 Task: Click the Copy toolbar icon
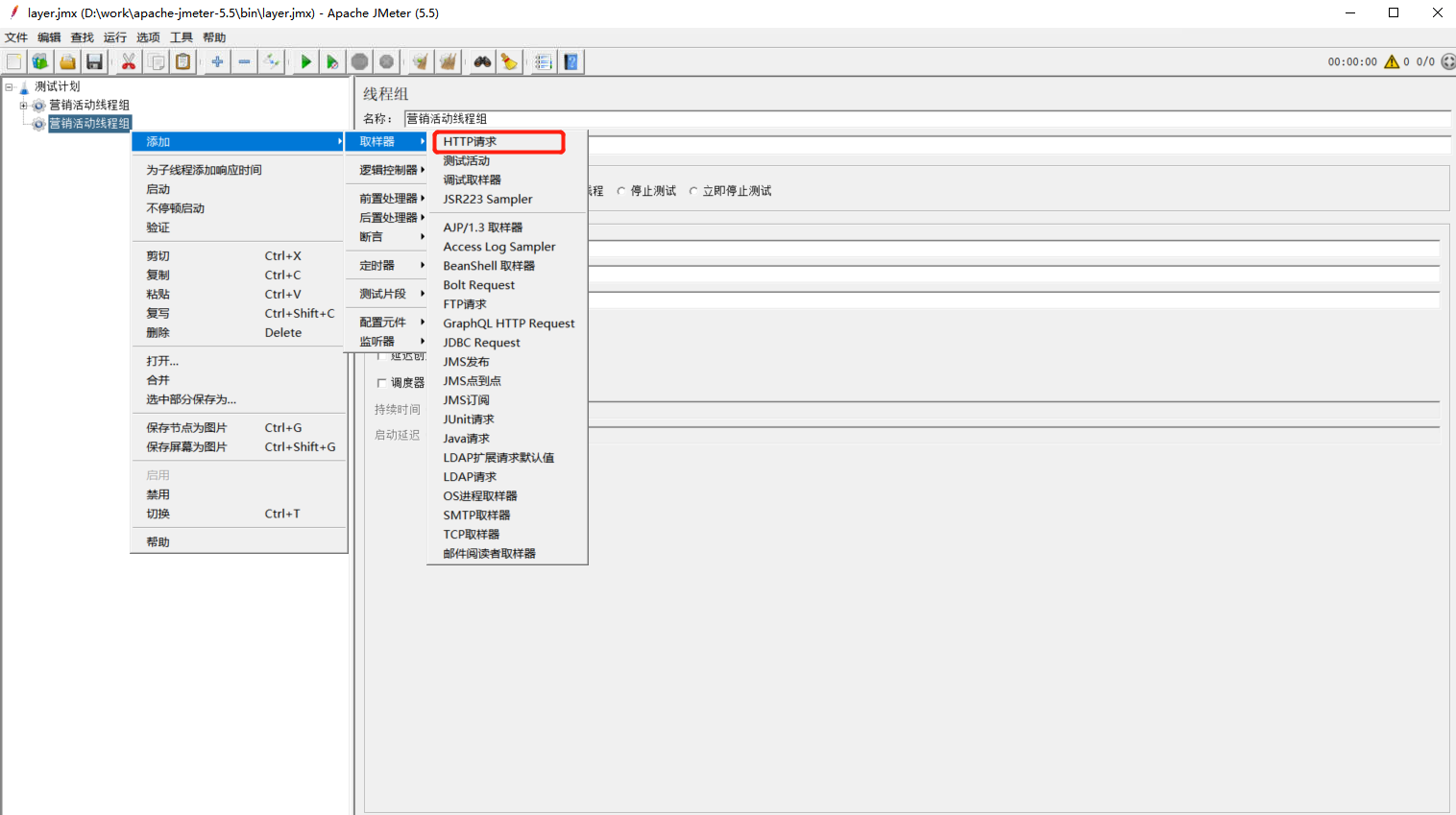[156, 61]
